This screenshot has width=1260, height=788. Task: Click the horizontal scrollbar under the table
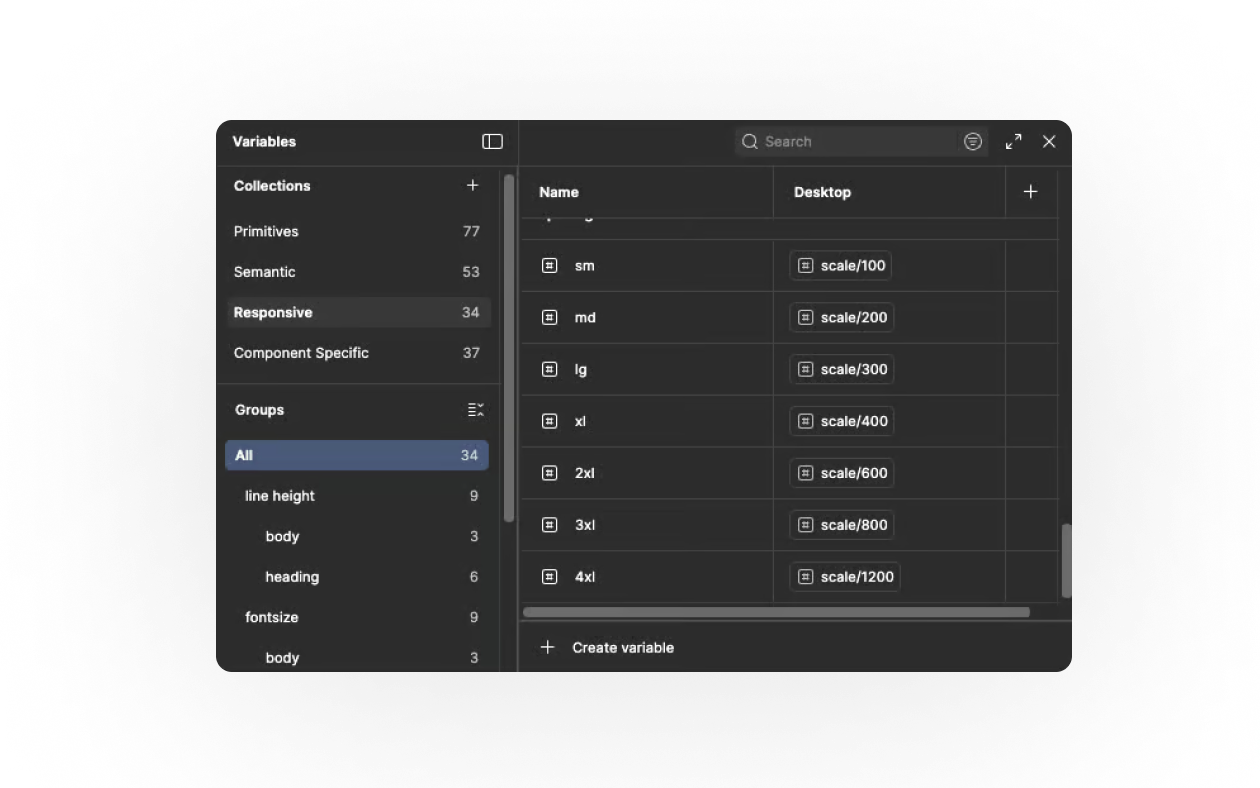(x=776, y=612)
